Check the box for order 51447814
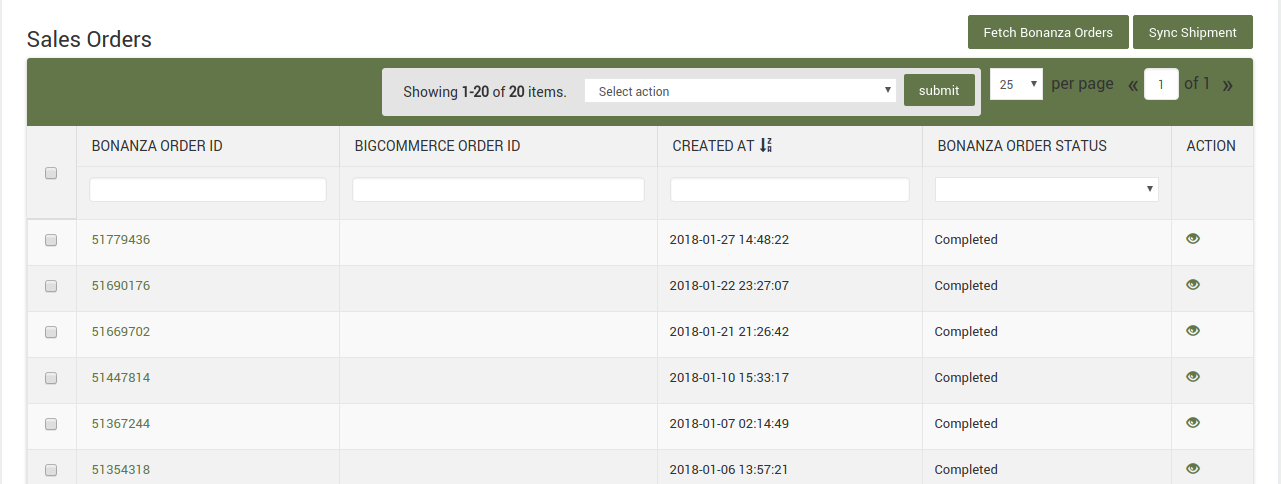Viewport: 1281px width, 484px height. point(51,378)
